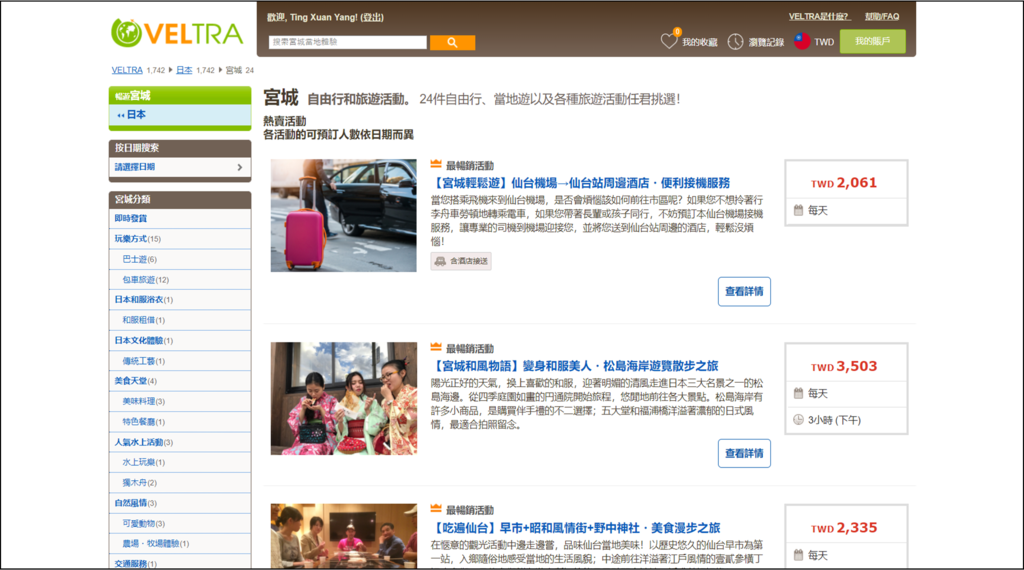Open the 幫助/FAQ link
Image resolution: width=1024 pixels, height=570 pixels.
coord(882,17)
